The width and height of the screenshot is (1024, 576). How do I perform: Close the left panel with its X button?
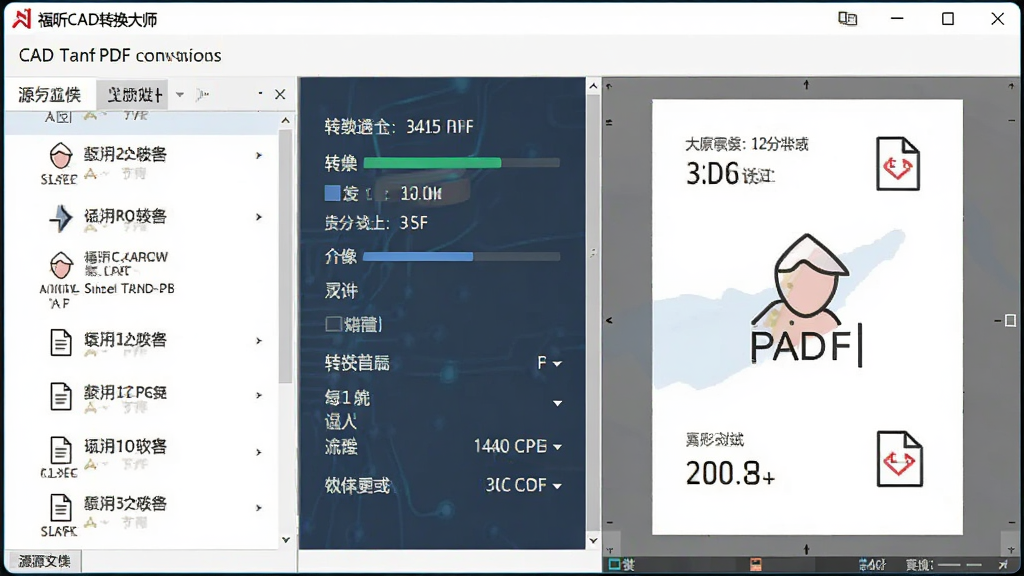pos(280,95)
